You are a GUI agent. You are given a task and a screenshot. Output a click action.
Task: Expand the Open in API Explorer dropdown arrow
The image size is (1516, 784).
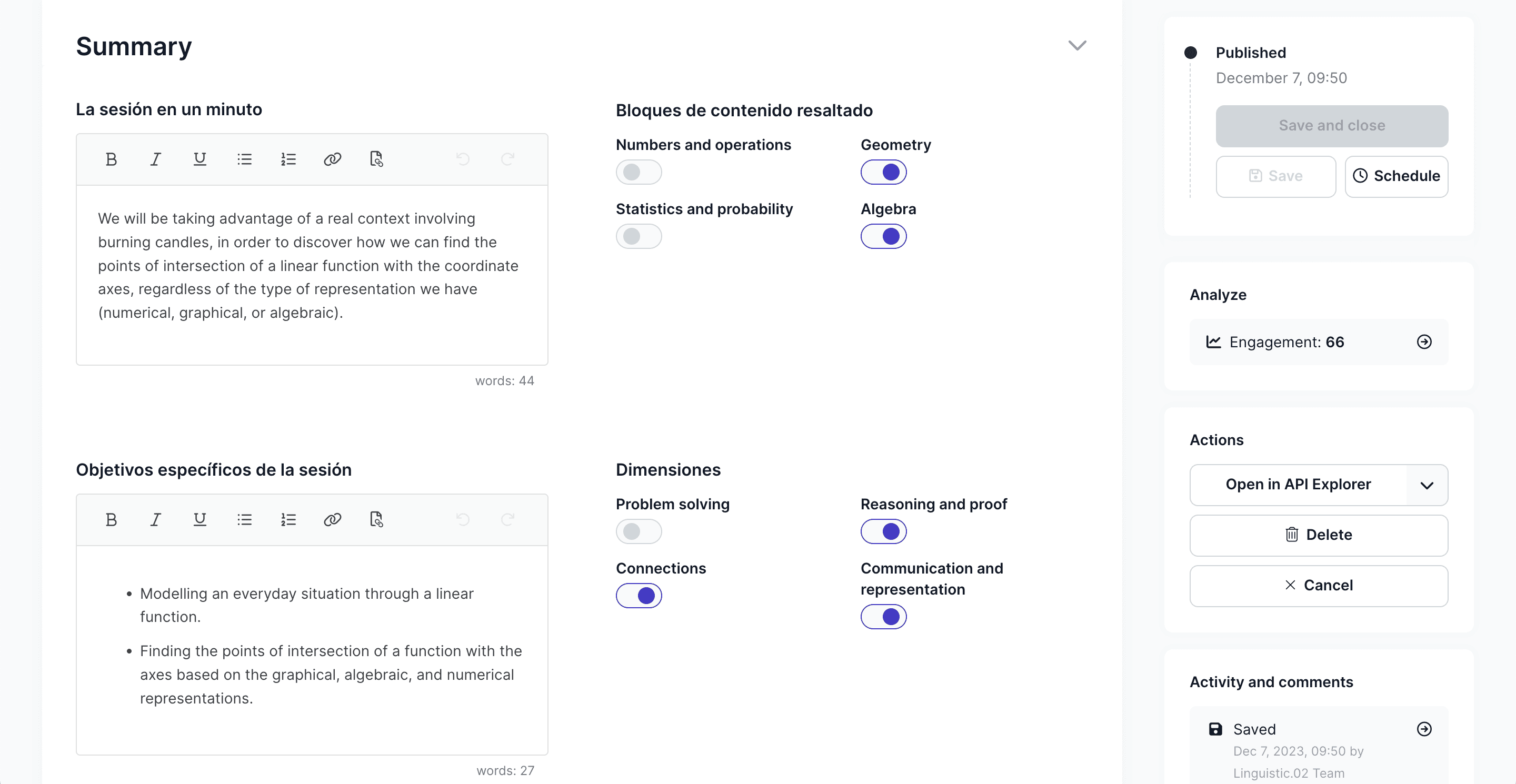click(1427, 485)
